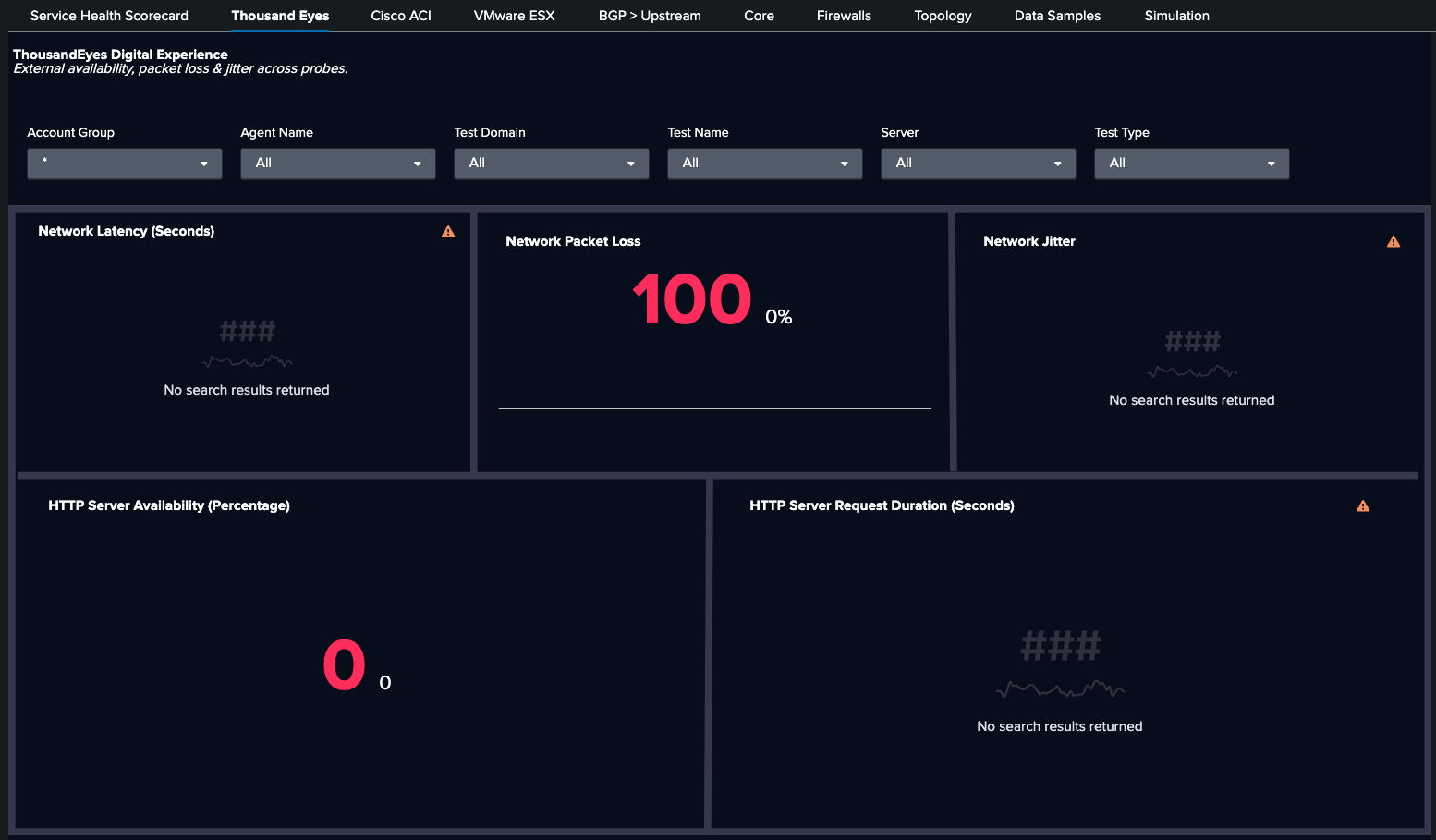Click the Network Latency (Seconds) panel title

[127, 231]
